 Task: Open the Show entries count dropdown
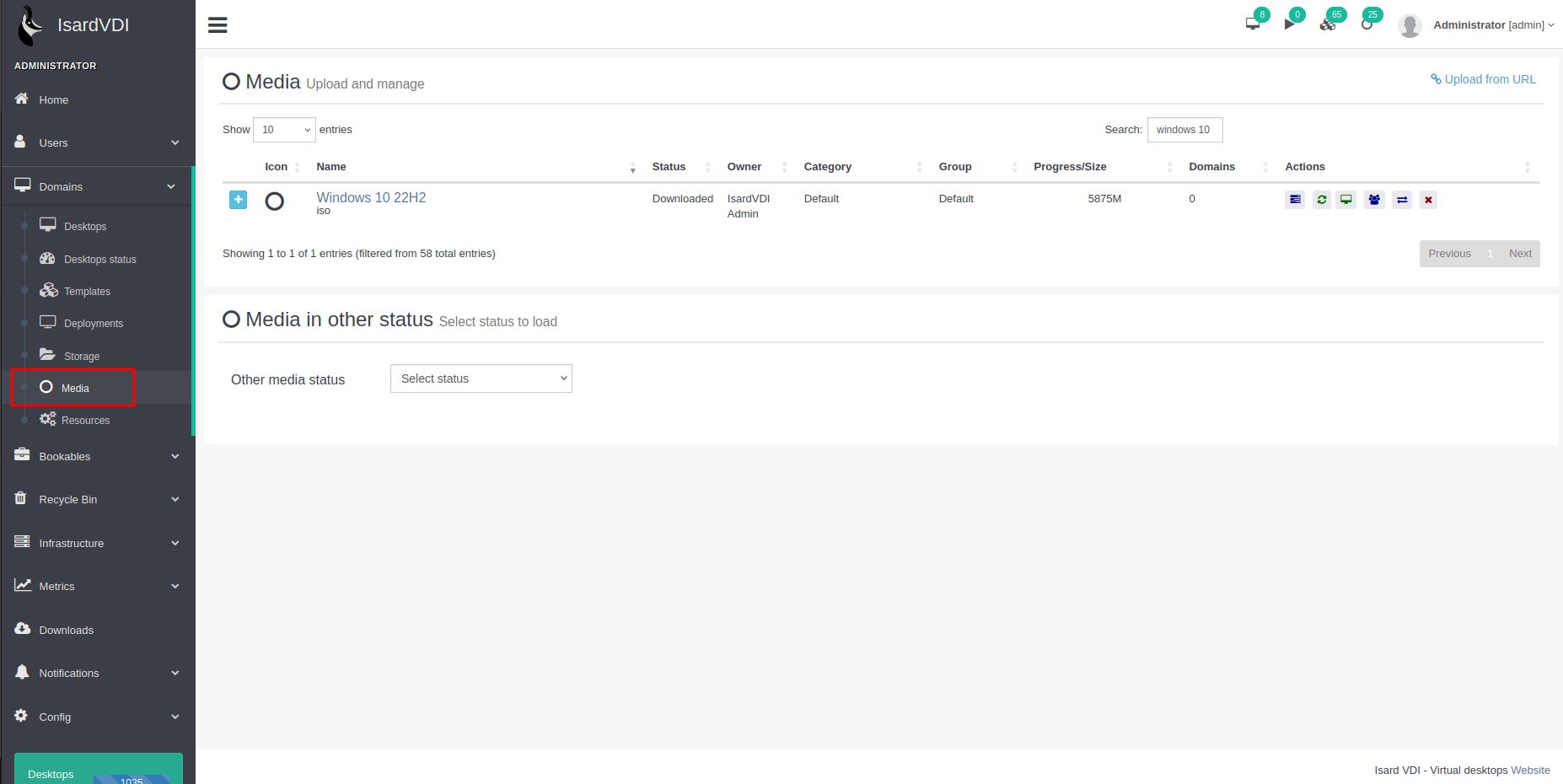click(284, 130)
